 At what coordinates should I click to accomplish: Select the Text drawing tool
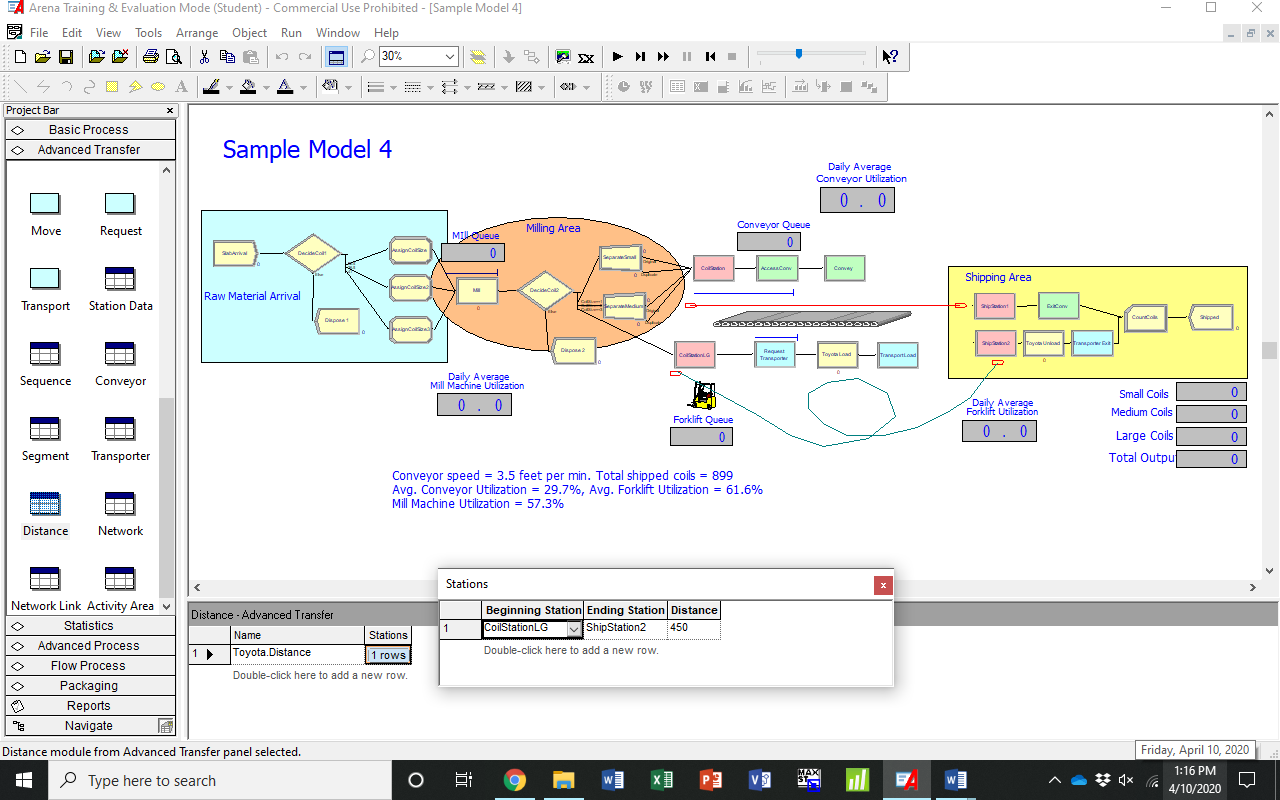pyautogui.click(x=181, y=87)
